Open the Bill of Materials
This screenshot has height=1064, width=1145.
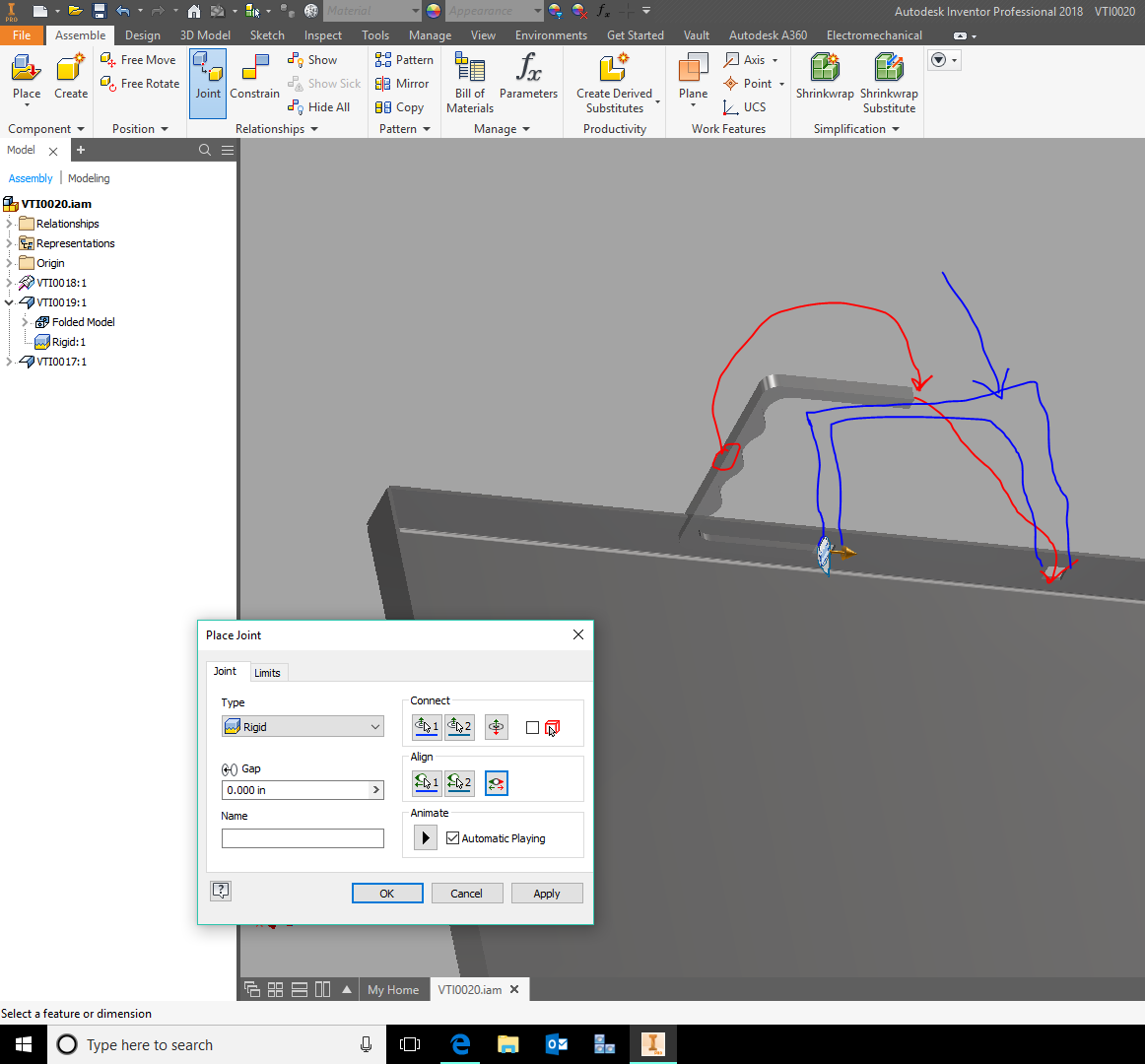469,83
